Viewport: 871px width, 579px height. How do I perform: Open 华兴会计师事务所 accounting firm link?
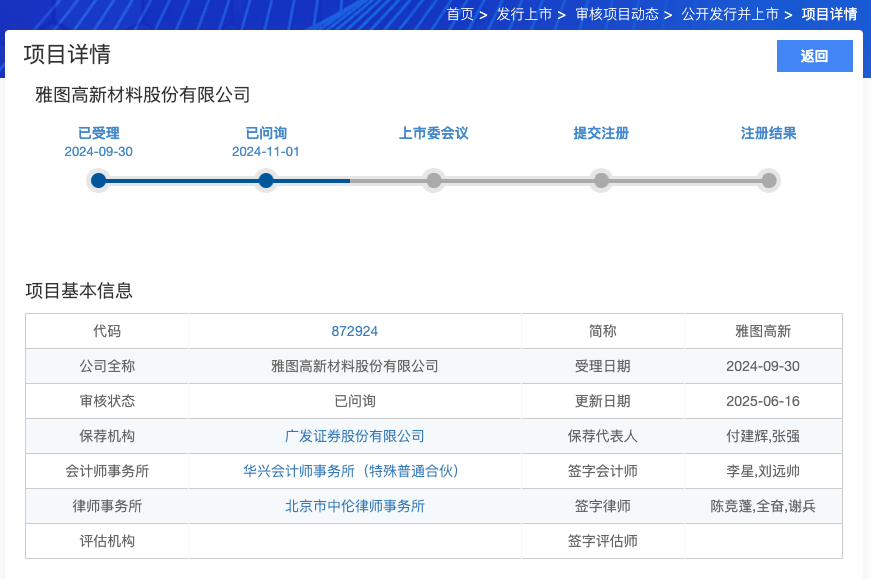pyautogui.click(x=351, y=471)
